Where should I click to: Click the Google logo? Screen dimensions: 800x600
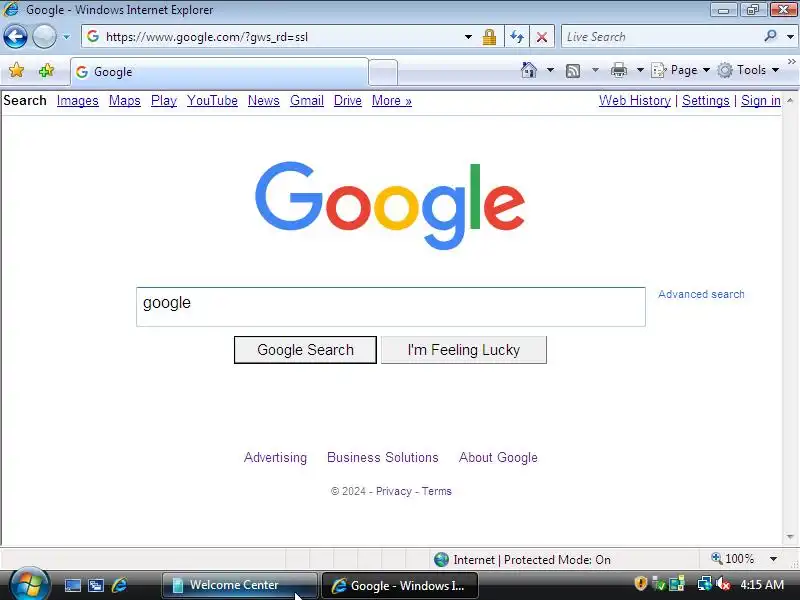click(x=390, y=205)
